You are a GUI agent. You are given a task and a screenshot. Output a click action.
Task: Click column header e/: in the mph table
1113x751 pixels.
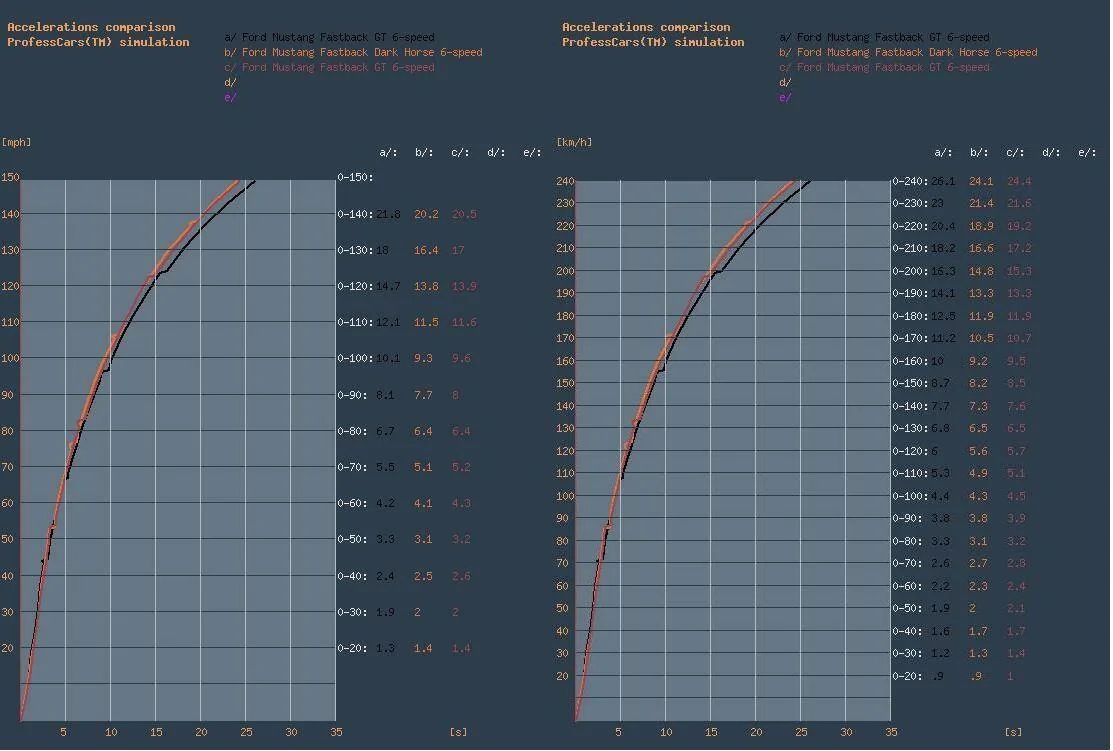(x=532, y=153)
